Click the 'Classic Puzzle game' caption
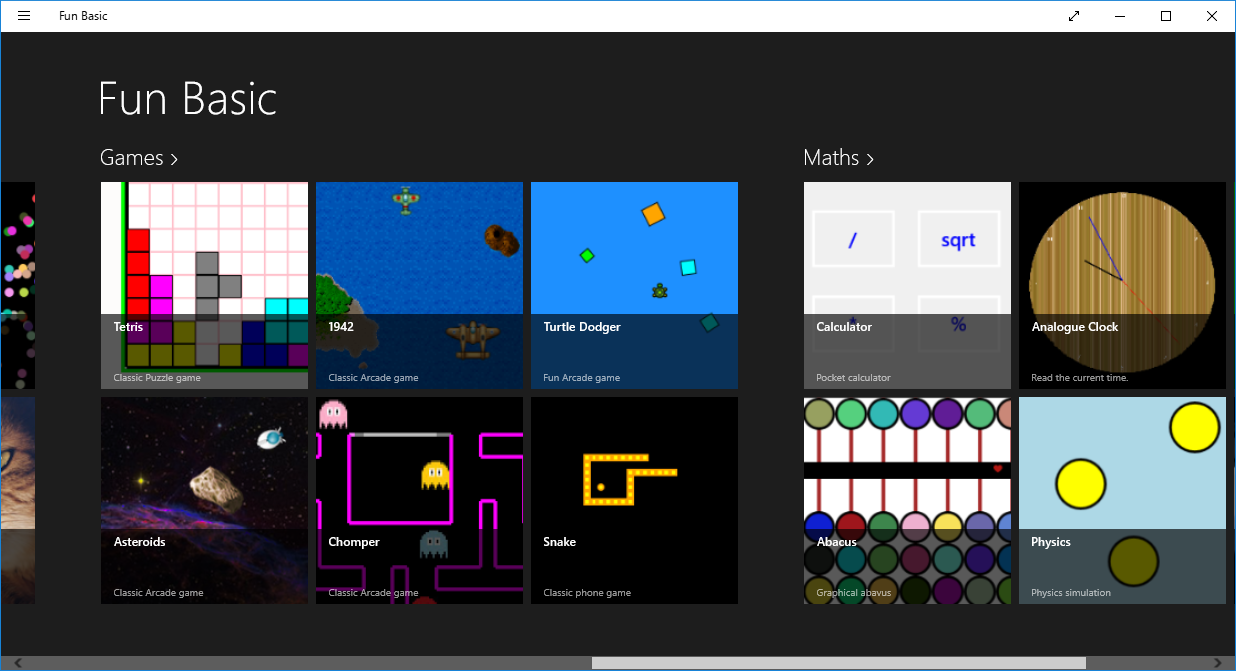 coord(157,378)
